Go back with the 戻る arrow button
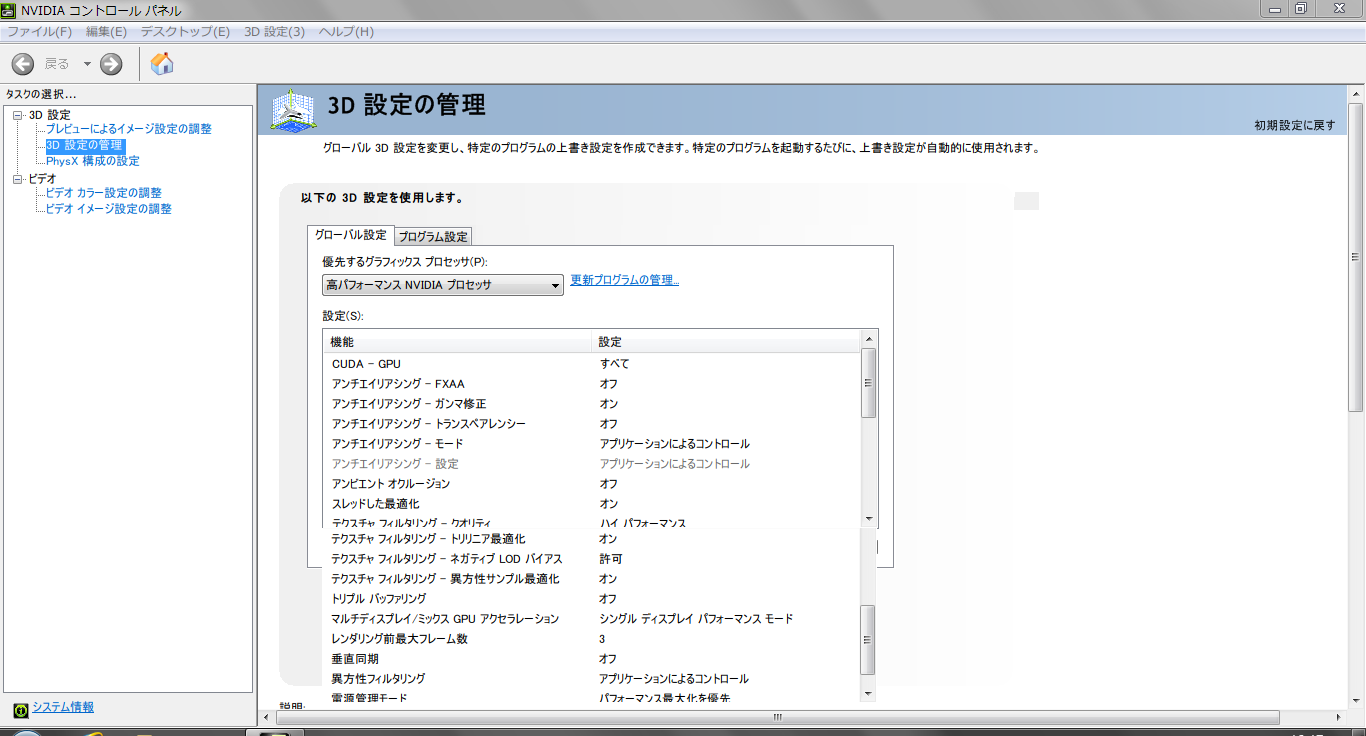The width and height of the screenshot is (1366, 736). [x=23, y=64]
